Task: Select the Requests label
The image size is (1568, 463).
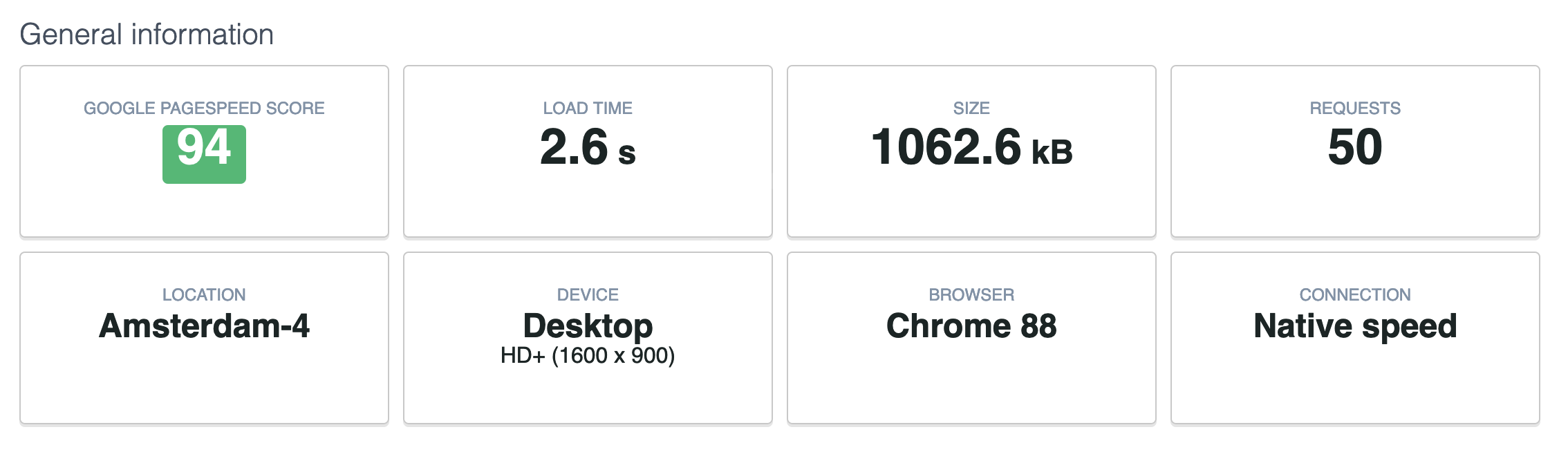Action: 1355,108
